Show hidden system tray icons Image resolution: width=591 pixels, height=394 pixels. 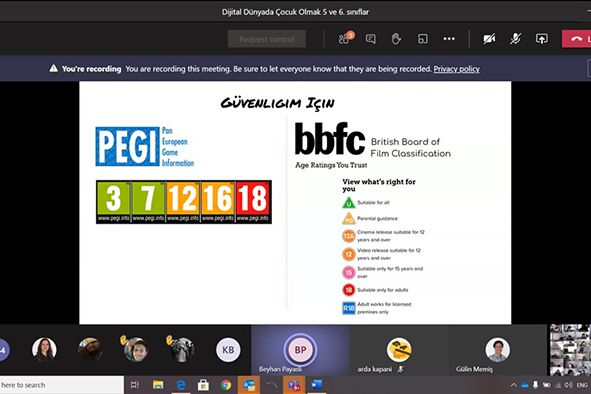point(513,385)
